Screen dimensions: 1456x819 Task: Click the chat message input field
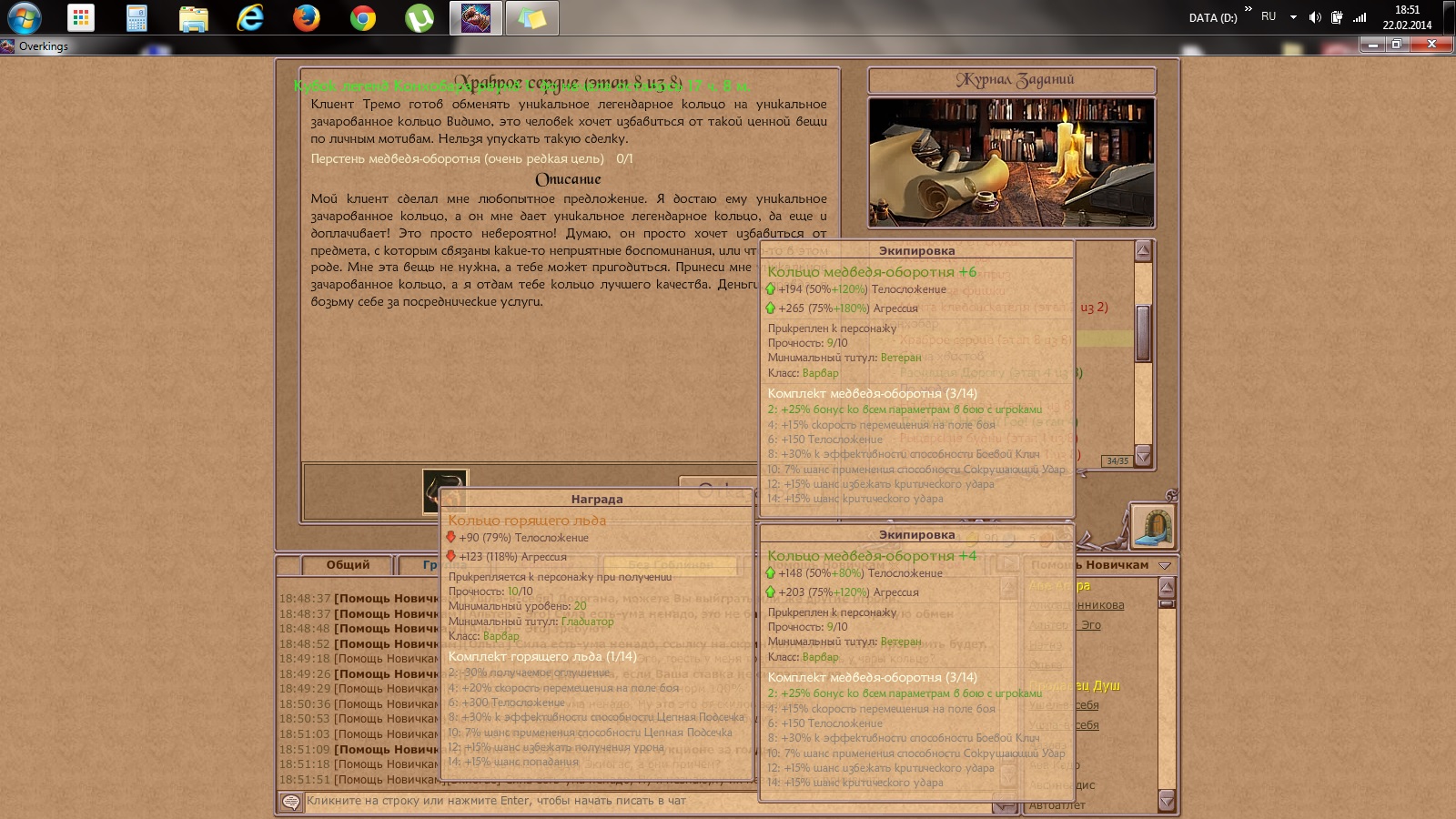(646, 802)
